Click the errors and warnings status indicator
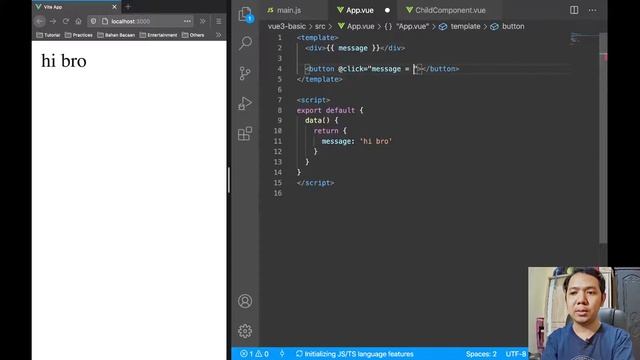This screenshot has height=360, width=640. [254, 354]
